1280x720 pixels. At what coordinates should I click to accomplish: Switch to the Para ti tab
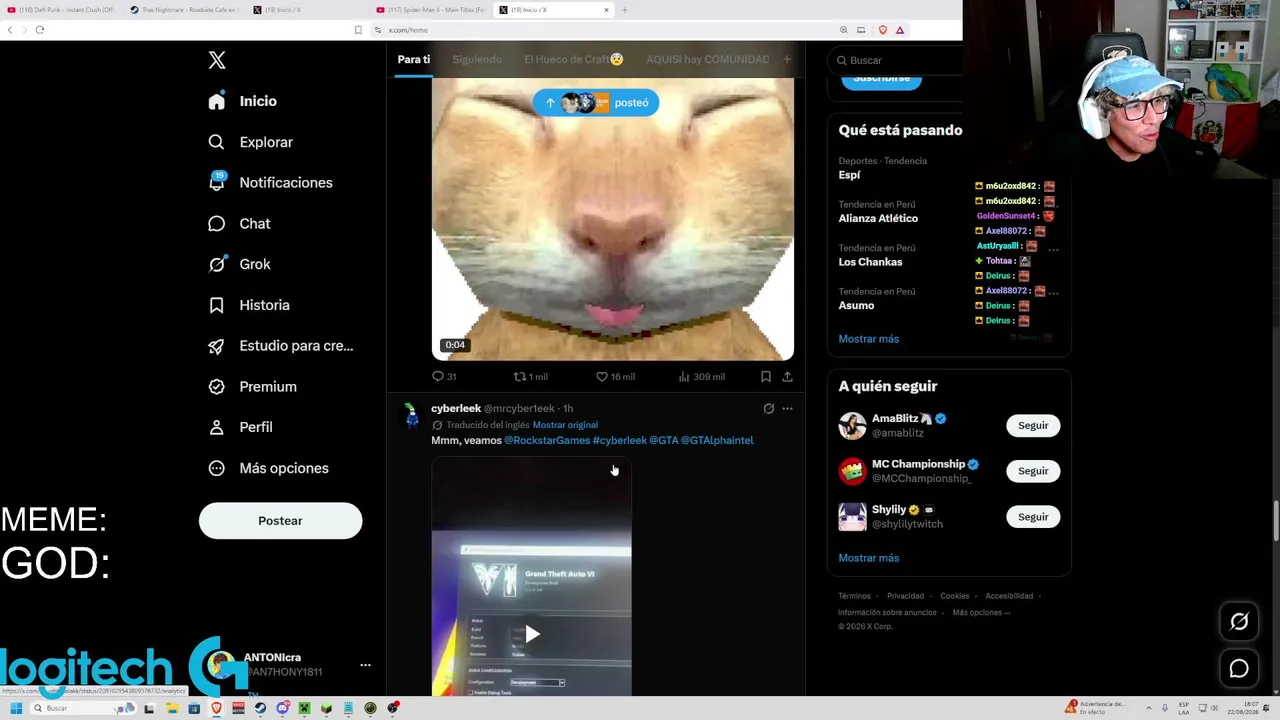tap(414, 59)
